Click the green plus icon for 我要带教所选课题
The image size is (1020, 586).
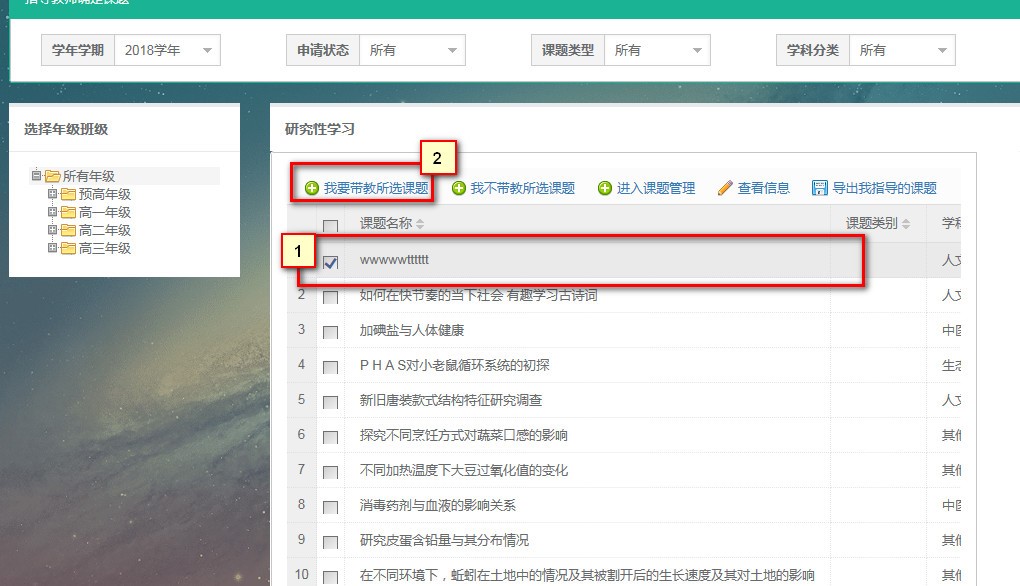312,188
